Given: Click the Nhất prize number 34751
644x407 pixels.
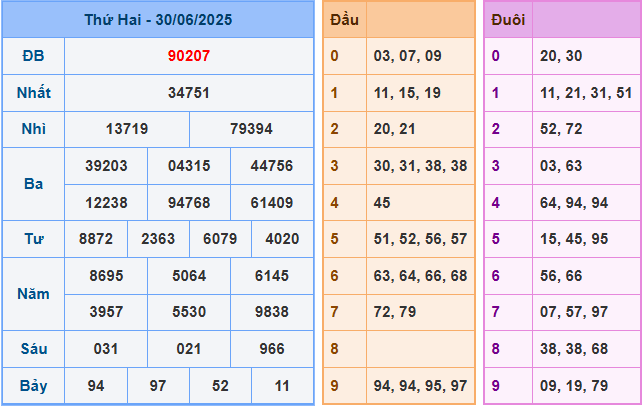Looking at the screenshot, I should pyautogui.click(x=188, y=93).
